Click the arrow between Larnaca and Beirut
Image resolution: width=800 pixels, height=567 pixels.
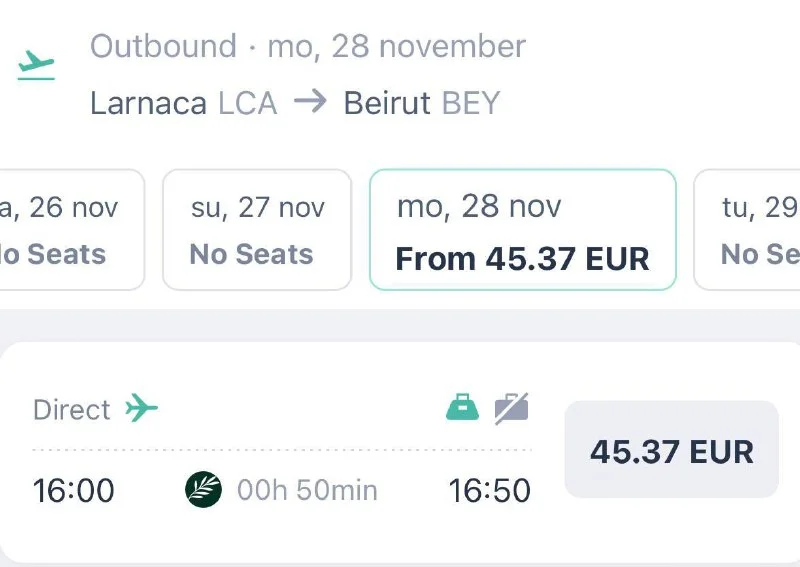(310, 102)
